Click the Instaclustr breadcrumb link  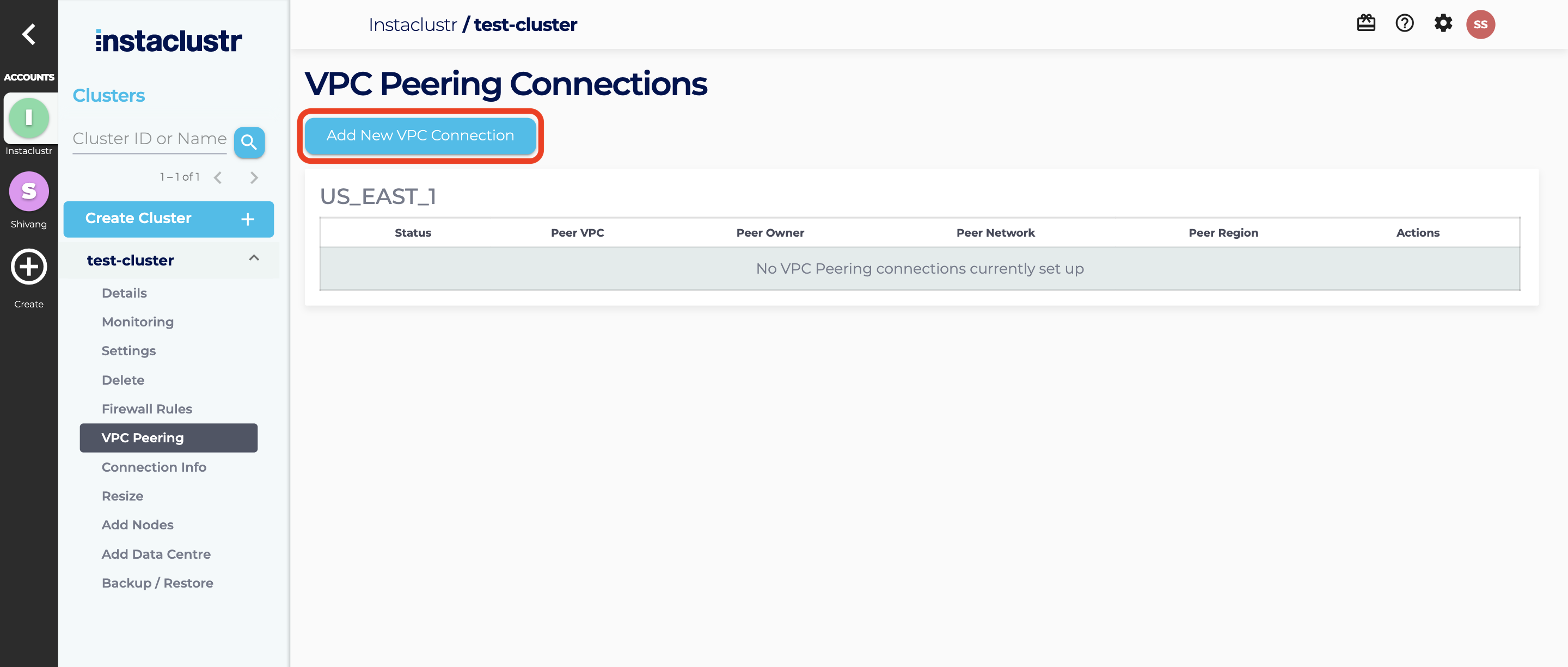pyautogui.click(x=412, y=25)
